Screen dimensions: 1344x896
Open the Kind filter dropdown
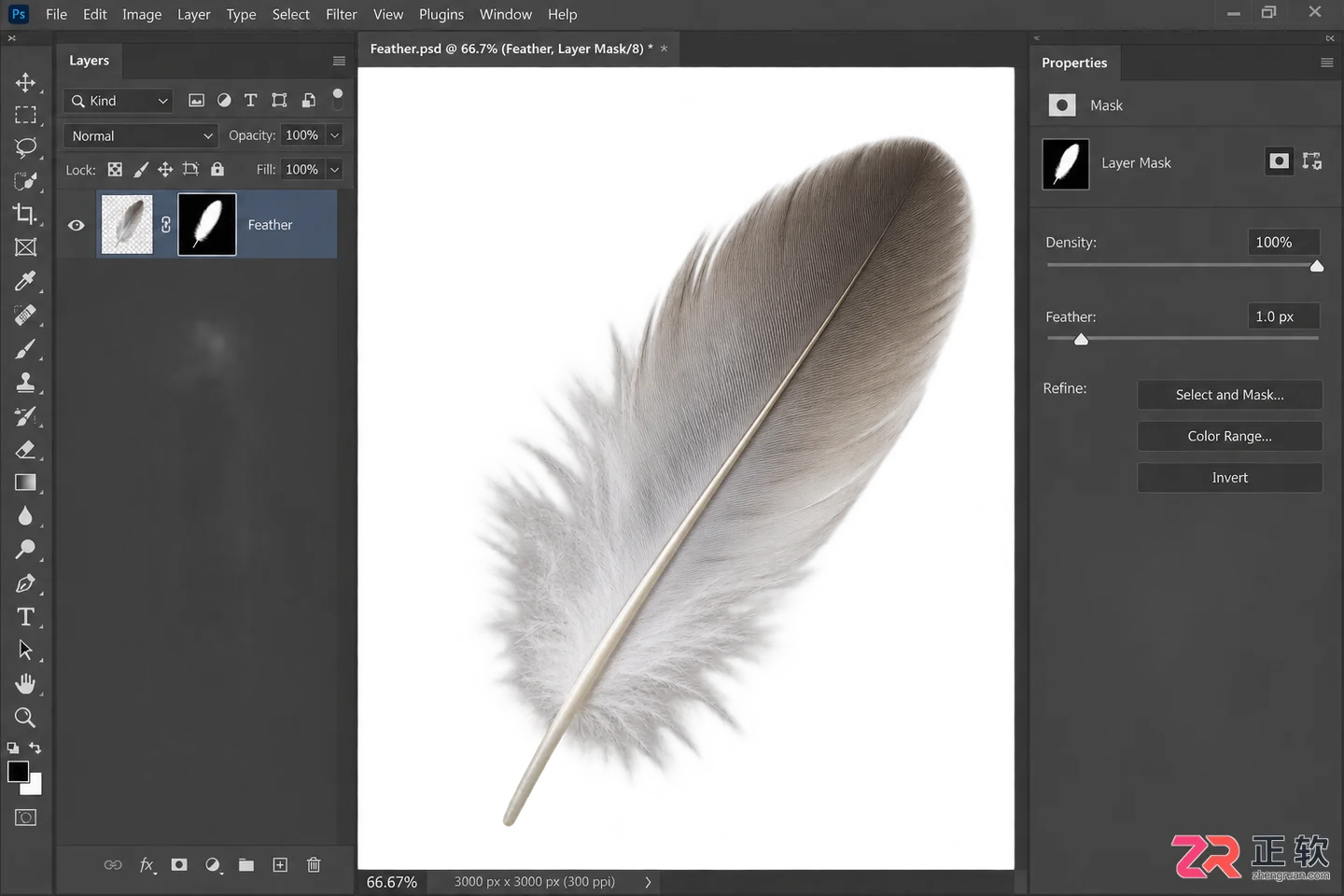coord(119,101)
